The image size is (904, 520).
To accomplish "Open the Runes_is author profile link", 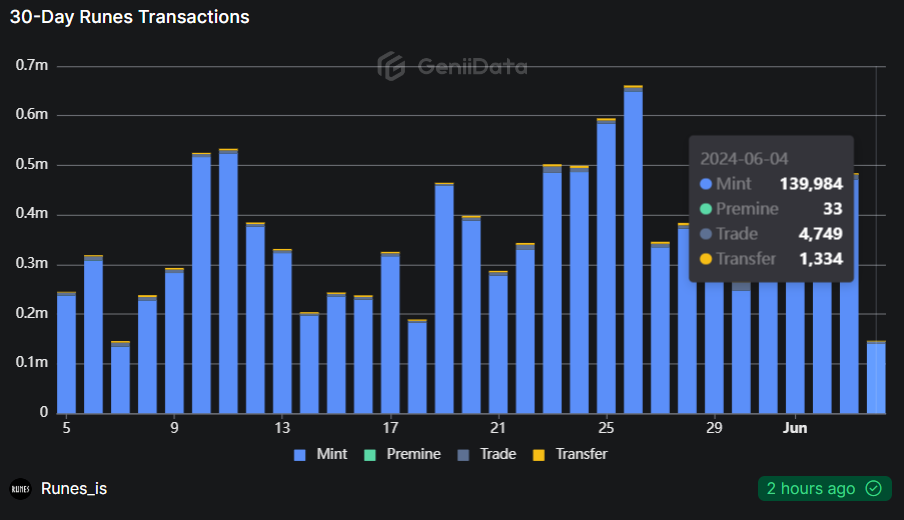I will pos(74,489).
